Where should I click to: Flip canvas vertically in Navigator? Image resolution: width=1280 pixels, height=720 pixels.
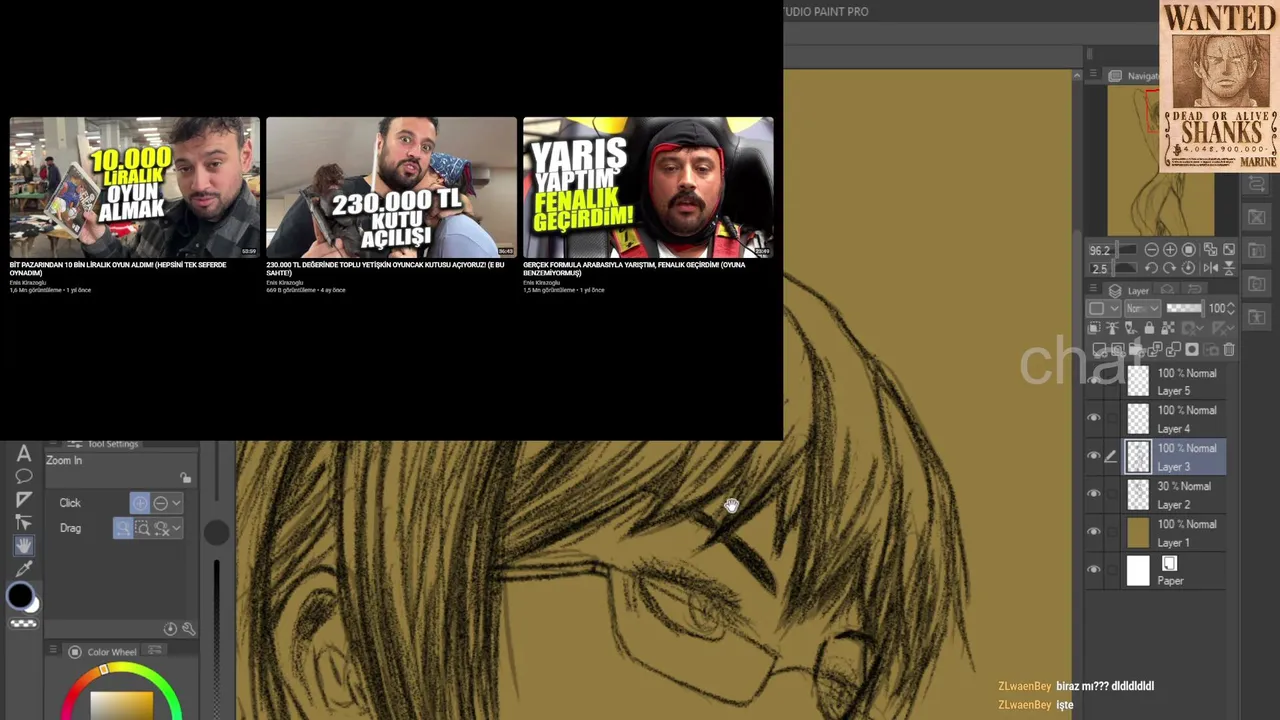pos(1229,268)
